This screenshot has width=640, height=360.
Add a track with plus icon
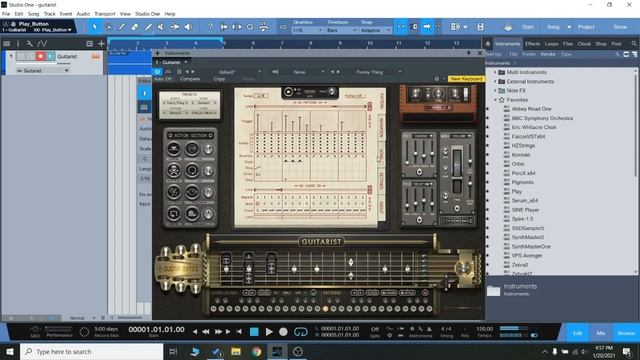click(101, 43)
